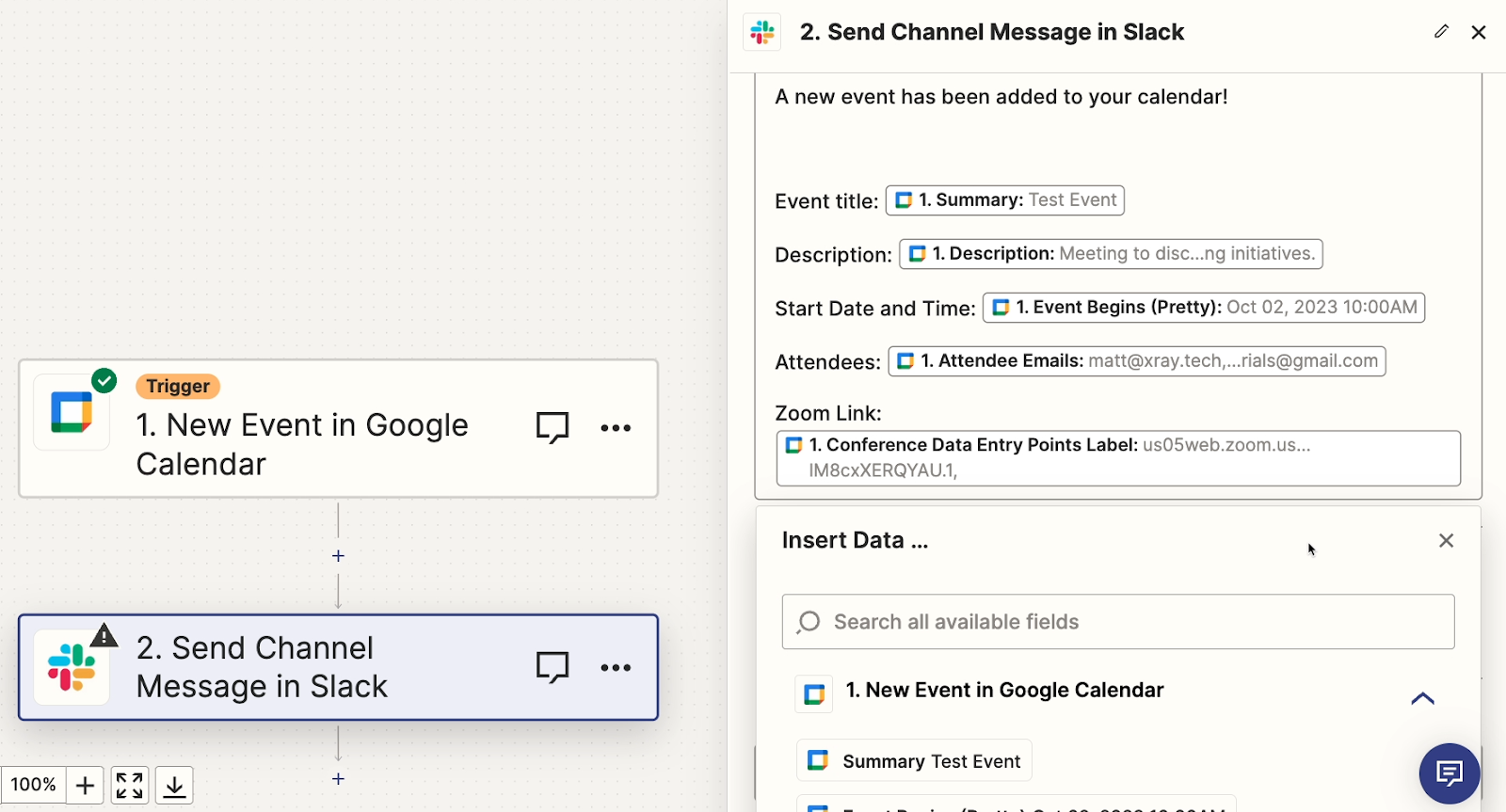Screen dimensions: 1506x812
Task: Rename the step with the pencil icon
Action: 1441,32
